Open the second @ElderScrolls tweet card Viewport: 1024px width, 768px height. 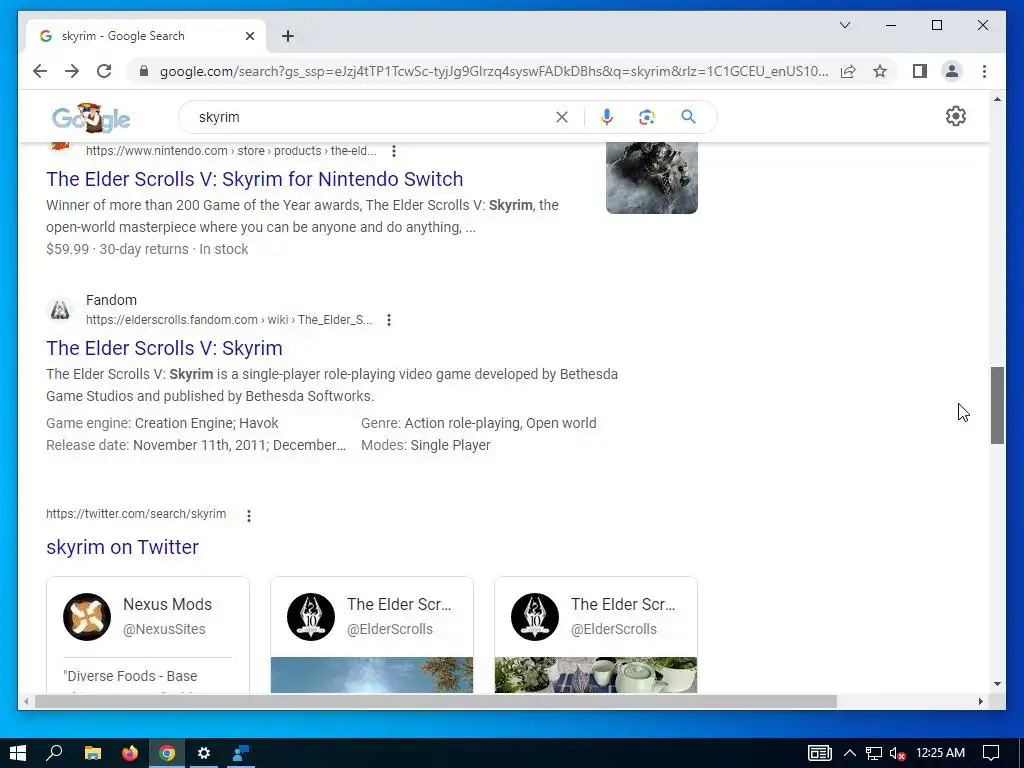(596, 635)
